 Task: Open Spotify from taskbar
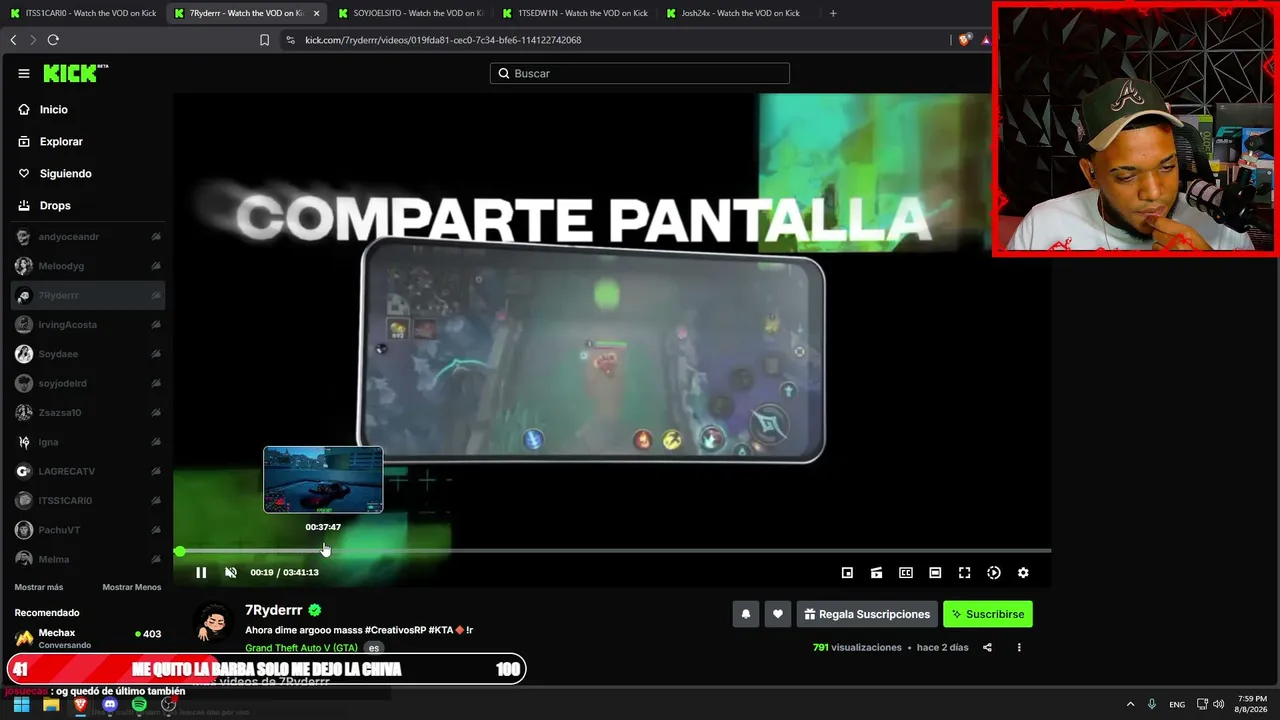click(x=139, y=704)
